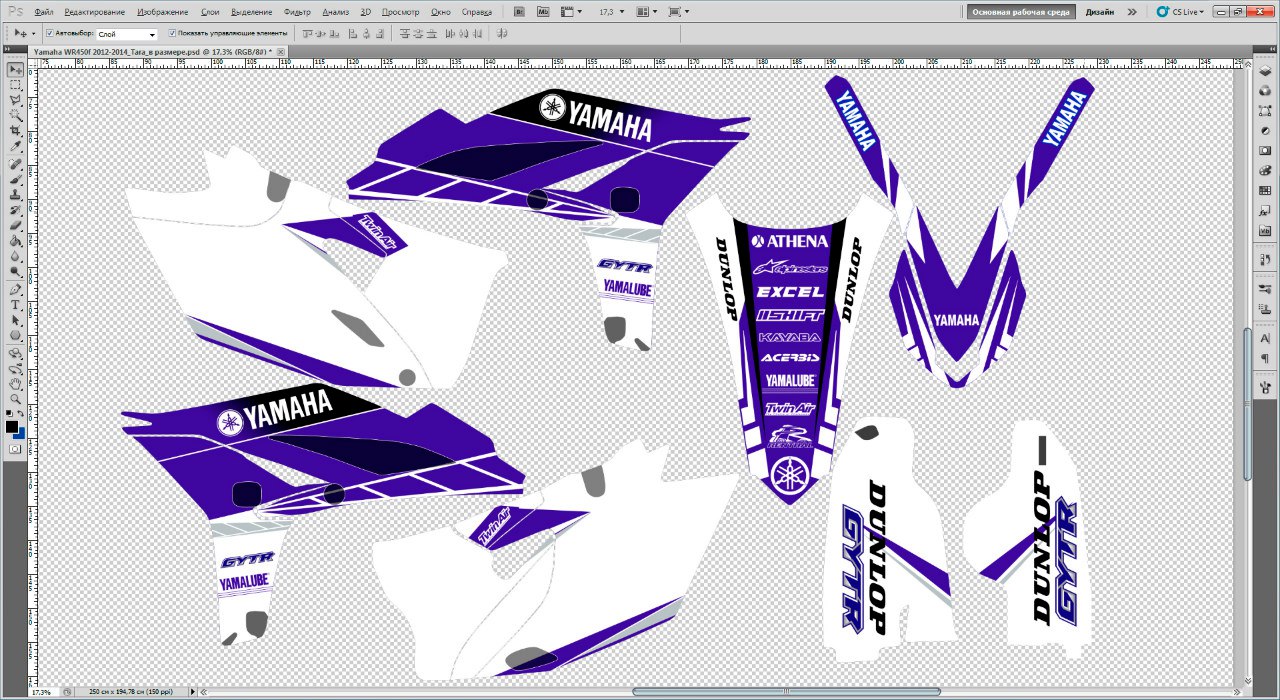Open the Paragraph panel icon
The height and width of the screenshot is (700, 1280).
point(1264,358)
